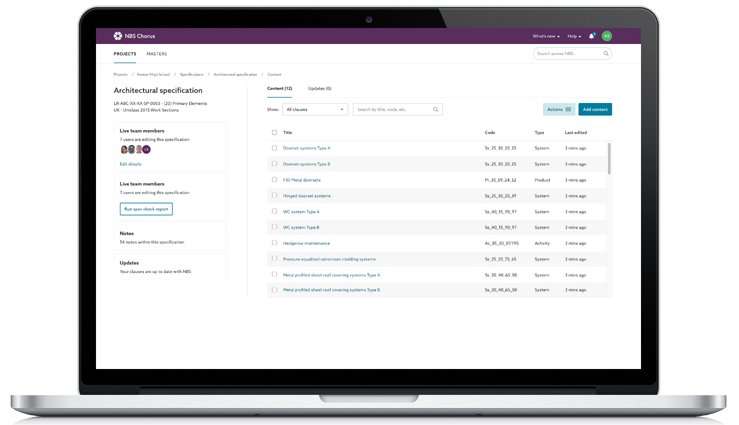This screenshot has width=739, height=425.
Task: Open the green user avatar menu
Action: (607, 36)
